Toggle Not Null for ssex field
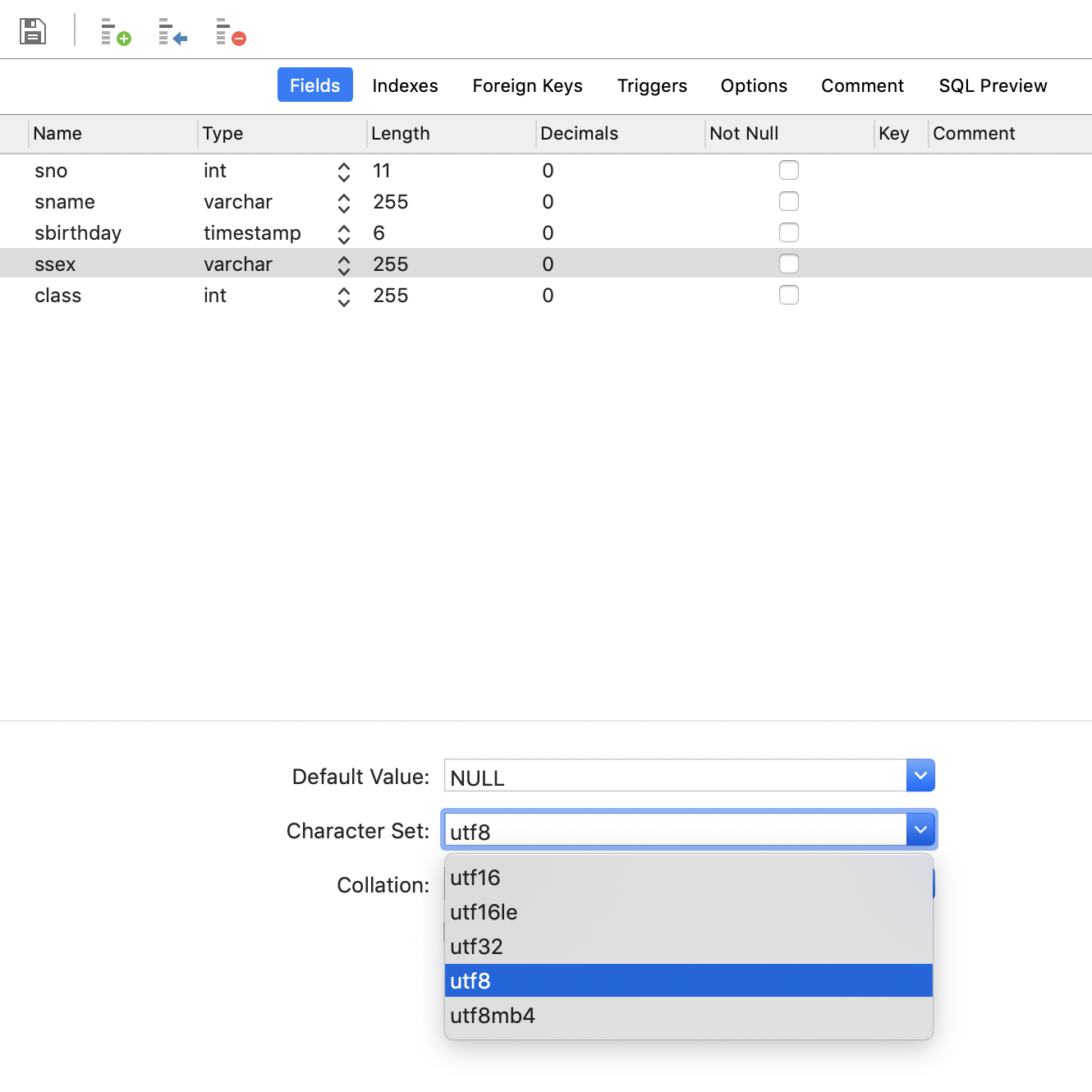Image resolution: width=1092 pixels, height=1092 pixels. [789, 264]
